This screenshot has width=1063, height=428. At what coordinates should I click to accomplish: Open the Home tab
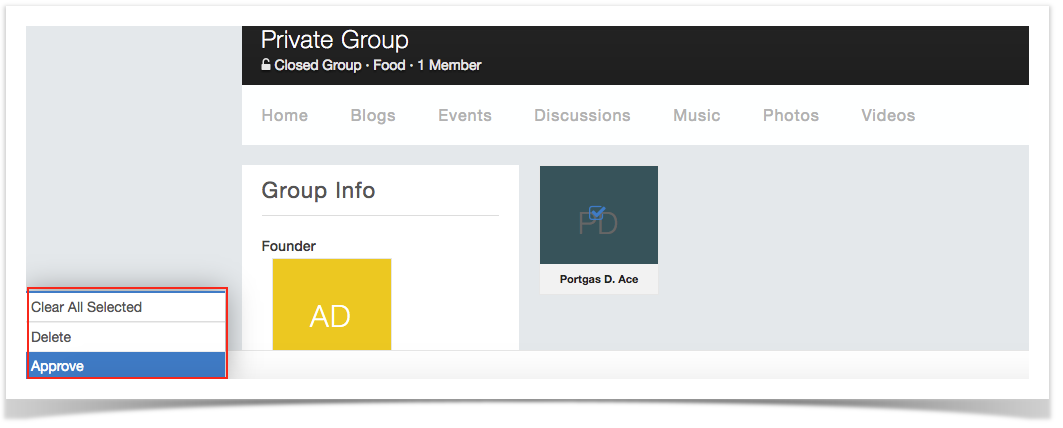click(285, 115)
